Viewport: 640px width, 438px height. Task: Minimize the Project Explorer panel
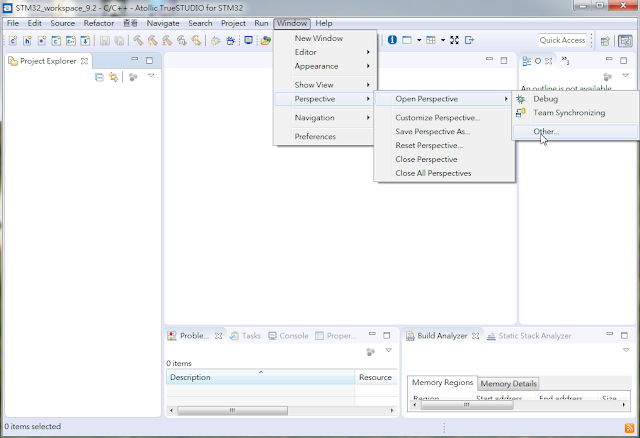[x=135, y=60]
